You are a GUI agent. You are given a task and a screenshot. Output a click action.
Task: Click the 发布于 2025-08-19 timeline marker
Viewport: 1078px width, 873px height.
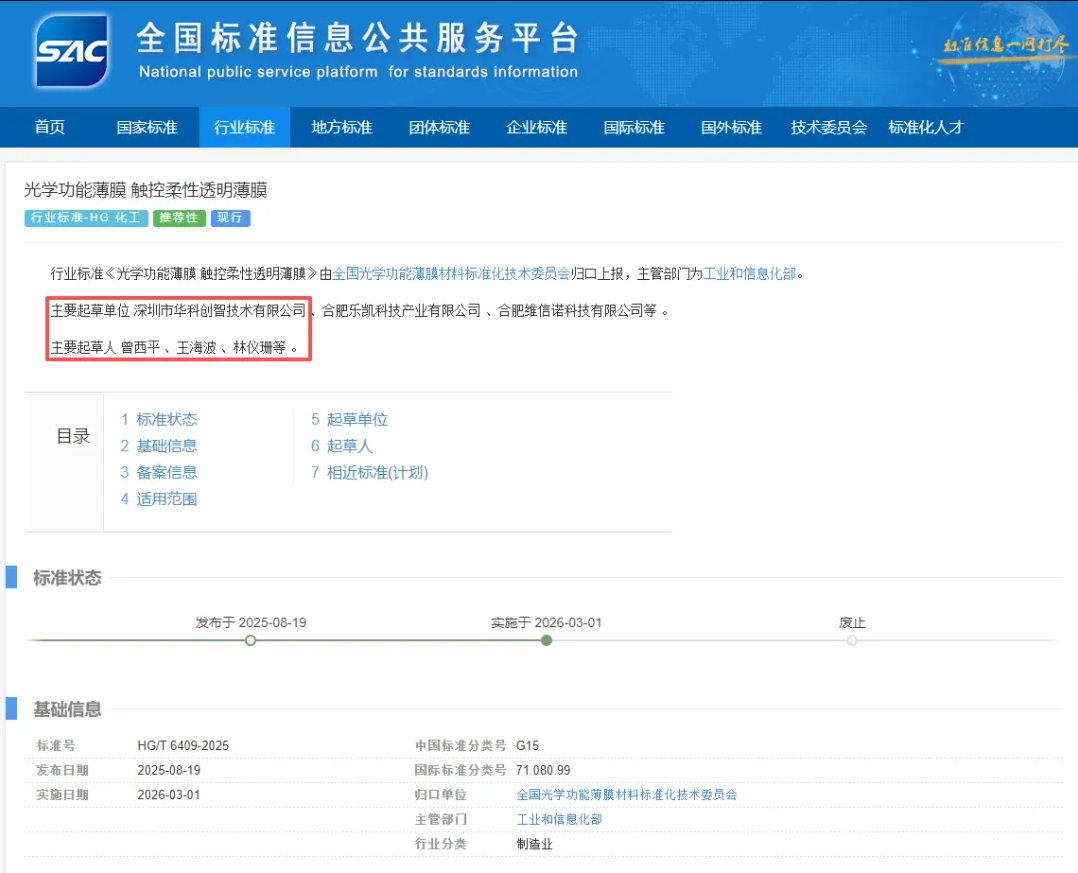coord(251,640)
